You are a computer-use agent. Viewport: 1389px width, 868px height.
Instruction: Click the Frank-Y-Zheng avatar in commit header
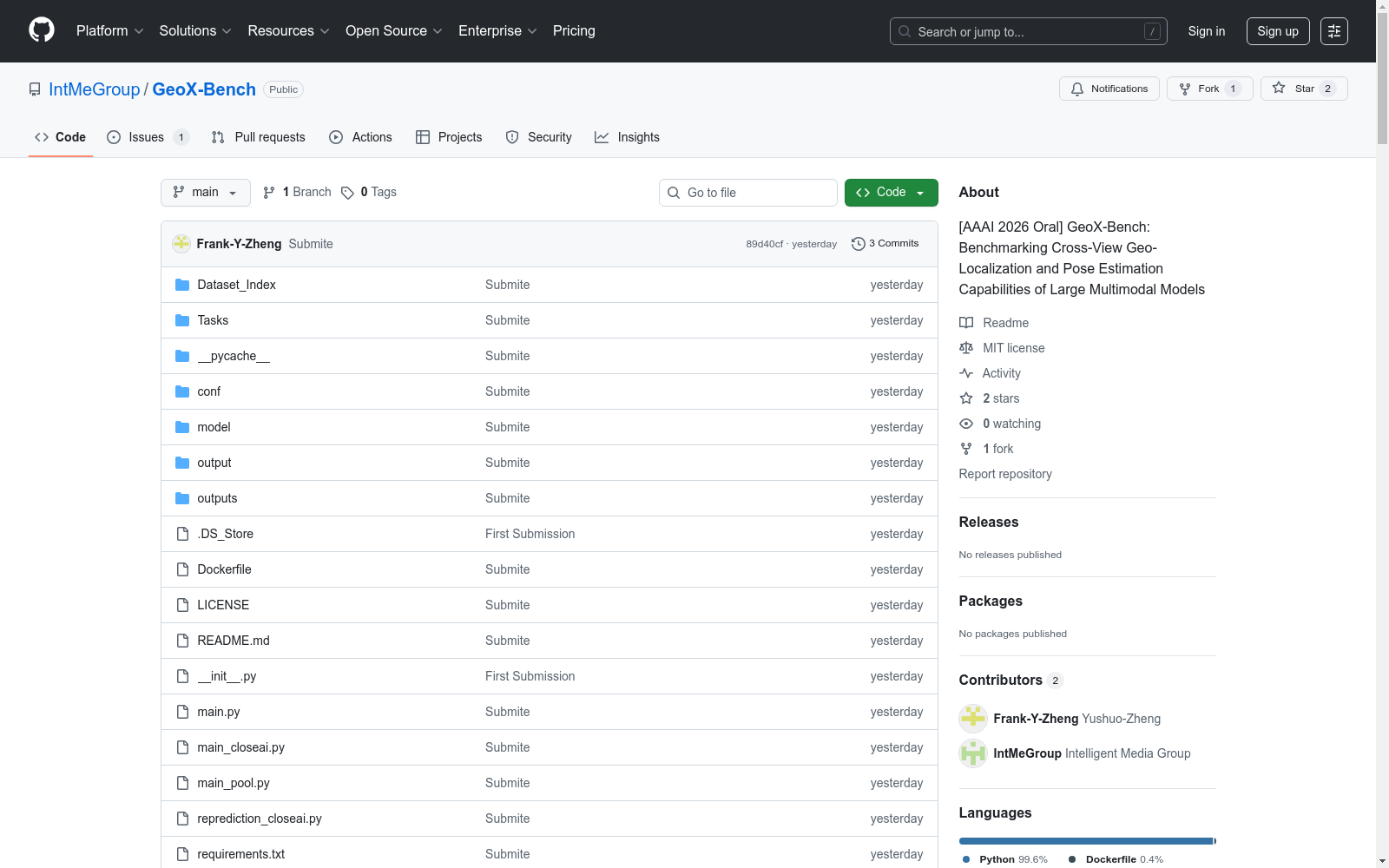coord(181,244)
